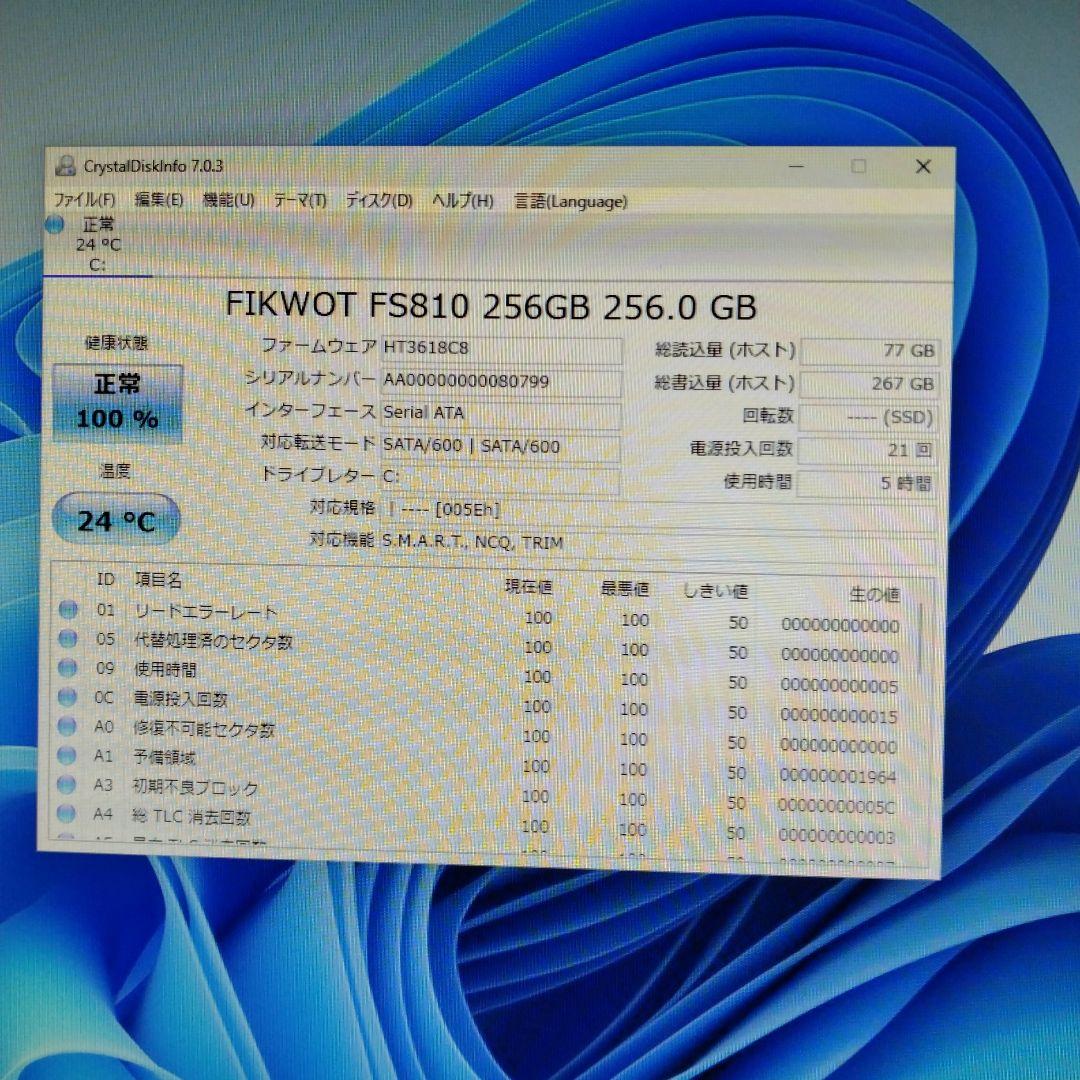The height and width of the screenshot is (1080, 1080).
Task: Open the 編集(E) menu
Action: click(160, 200)
